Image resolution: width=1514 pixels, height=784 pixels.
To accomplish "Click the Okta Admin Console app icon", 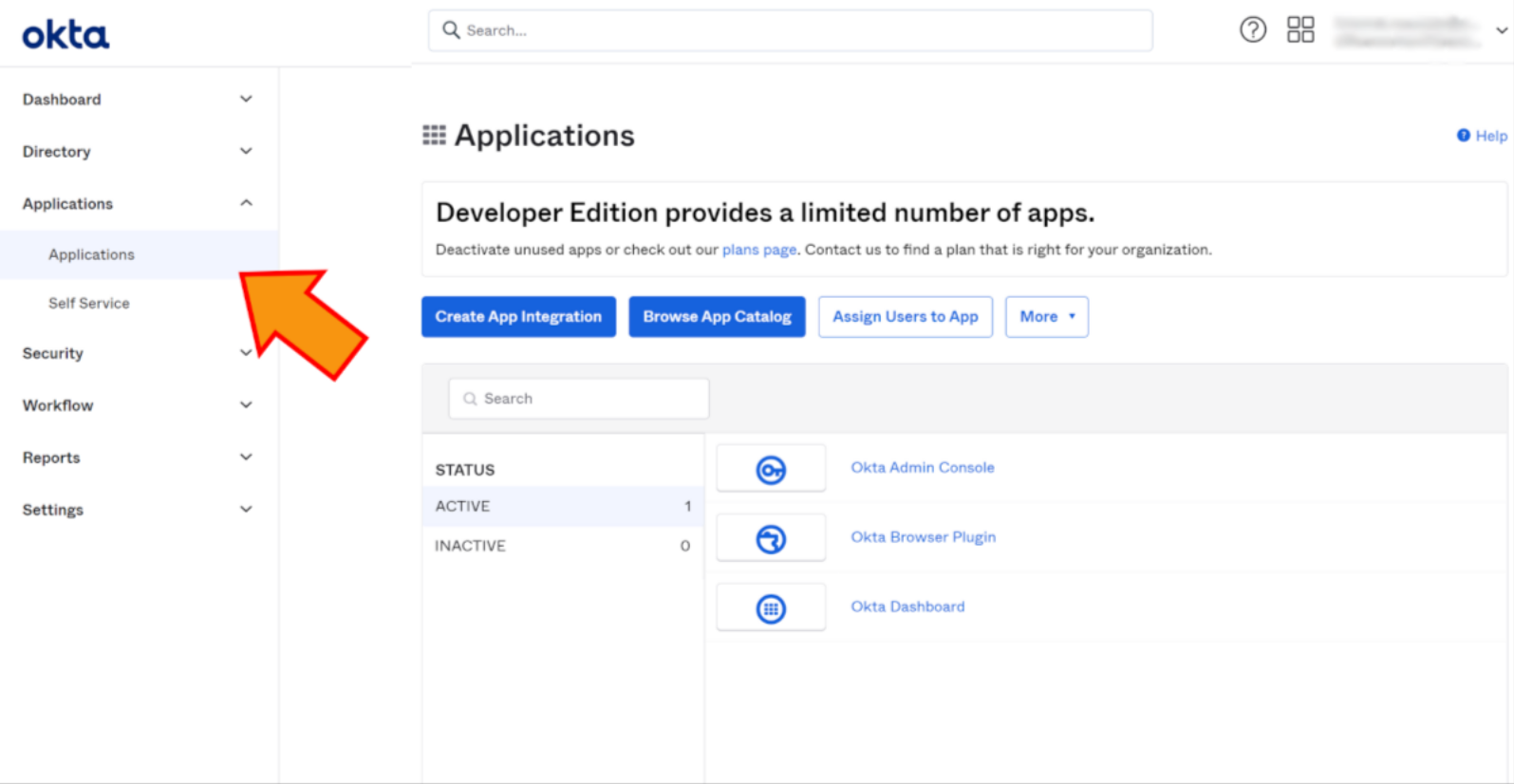I will coord(771,469).
